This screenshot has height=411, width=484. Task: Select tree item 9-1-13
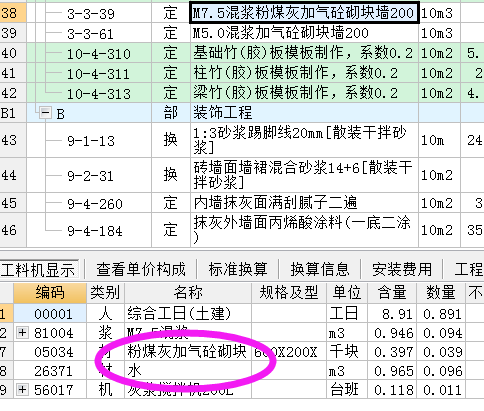point(91,141)
